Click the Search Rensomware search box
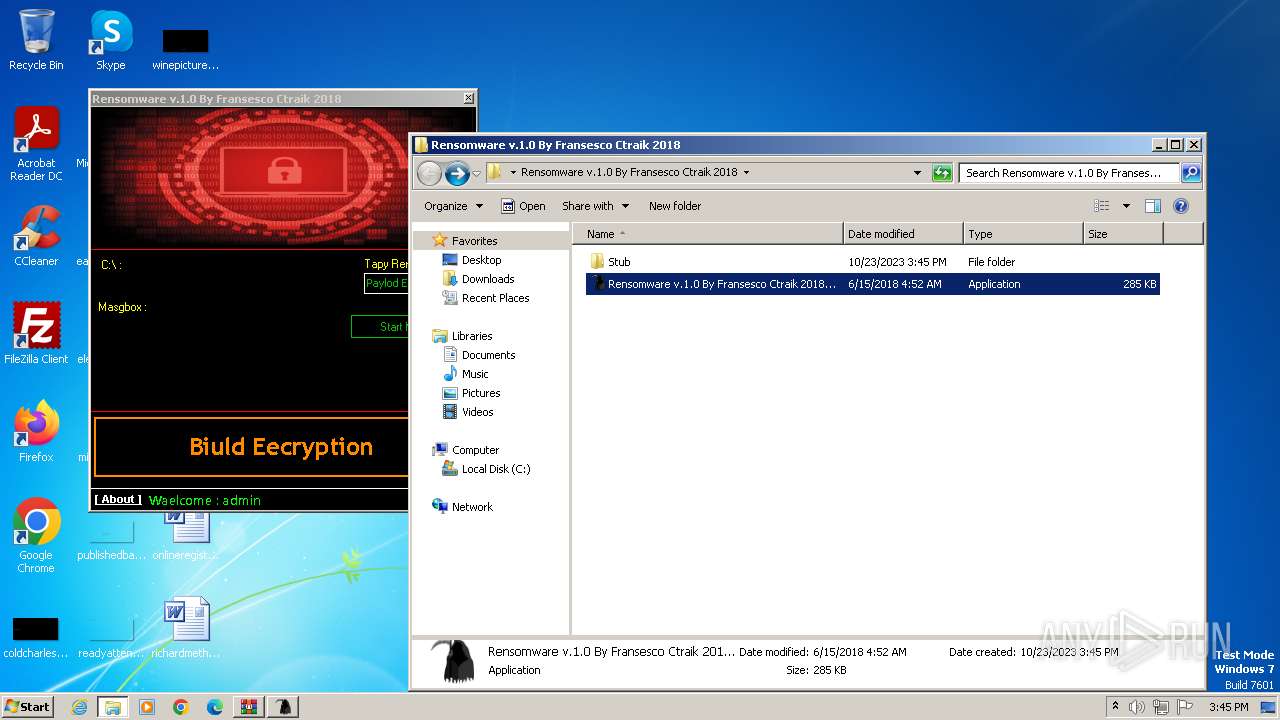 pos(1068,173)
